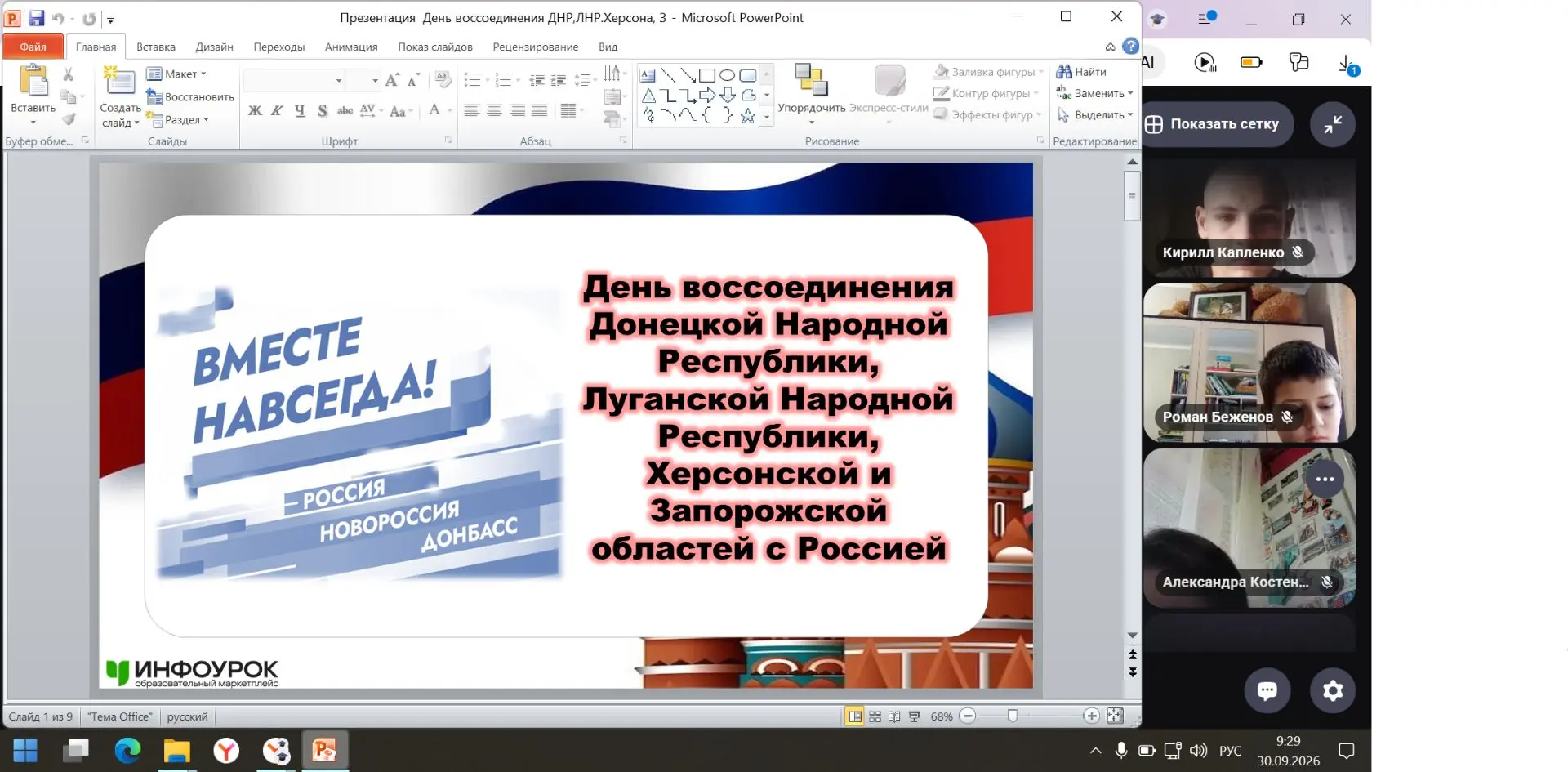Zoom out with the minus button
Image resolution: width=1568 pixels, height=772 pixels.
click(968, 716)
